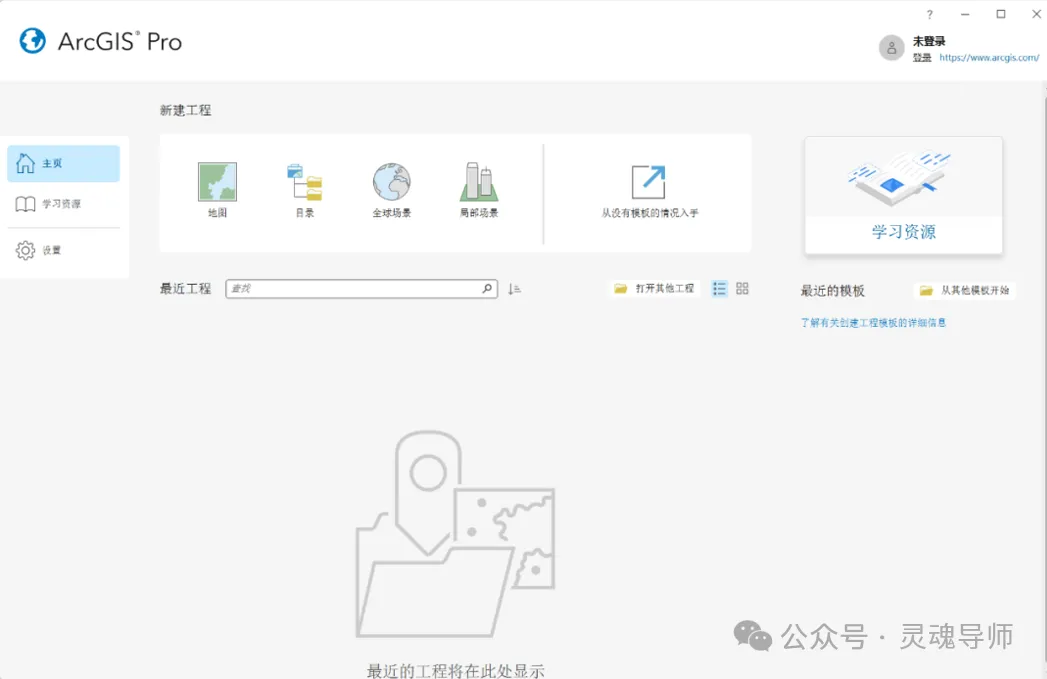Click the sign-in (登录) link

(921, 58)
